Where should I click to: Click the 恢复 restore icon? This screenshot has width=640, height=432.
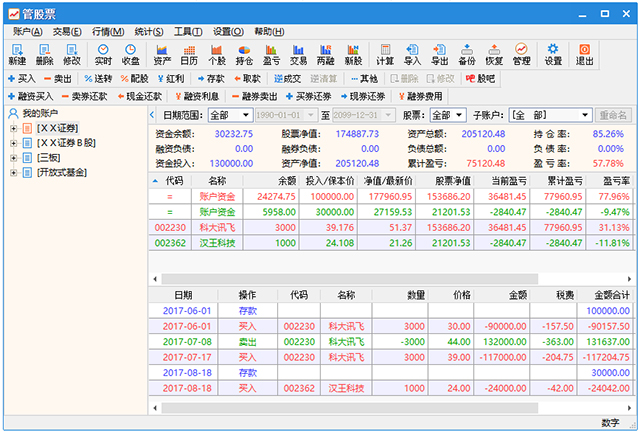pyautogui.click(x=494, y=55)
